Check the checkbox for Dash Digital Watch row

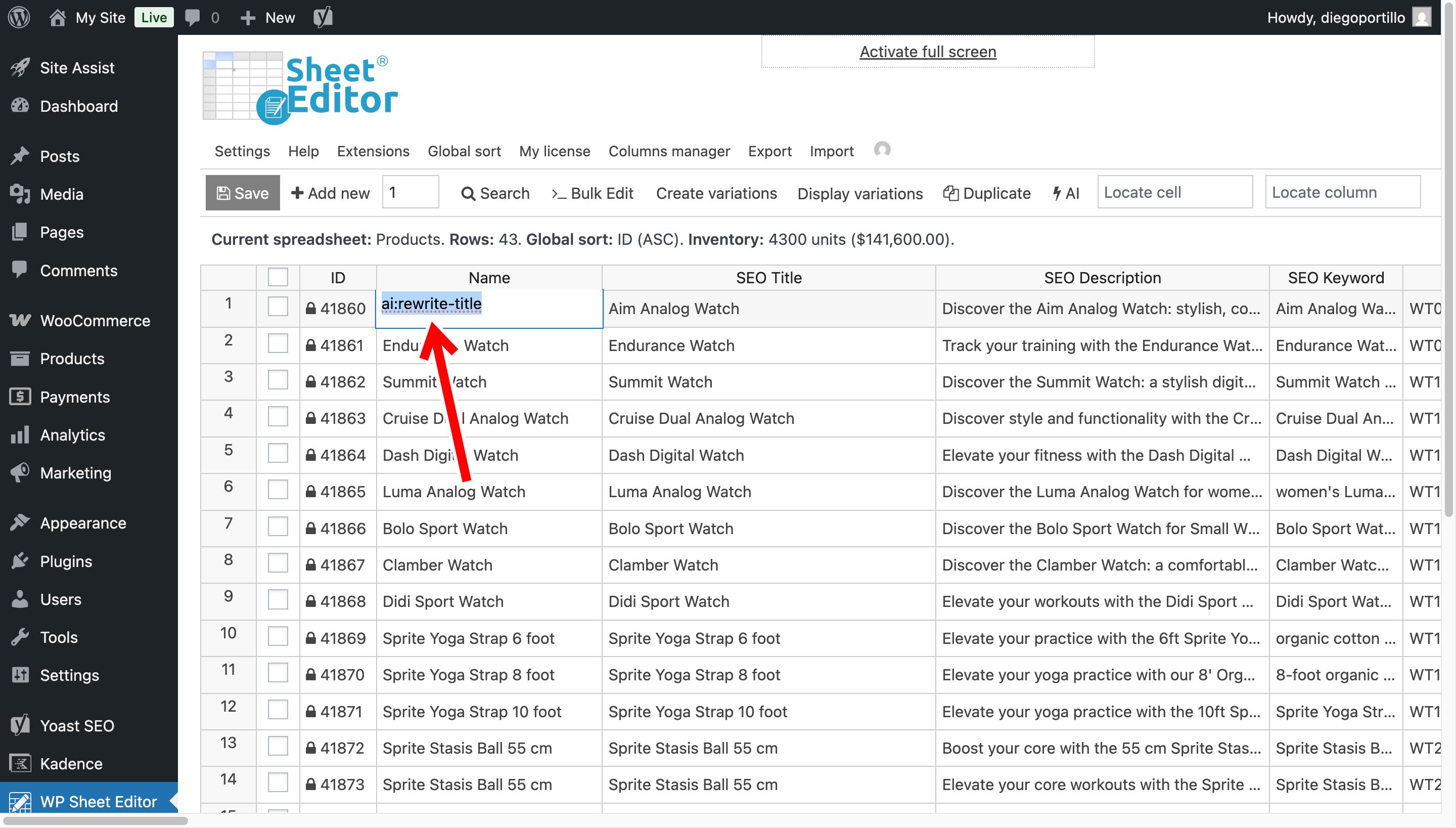278,453
